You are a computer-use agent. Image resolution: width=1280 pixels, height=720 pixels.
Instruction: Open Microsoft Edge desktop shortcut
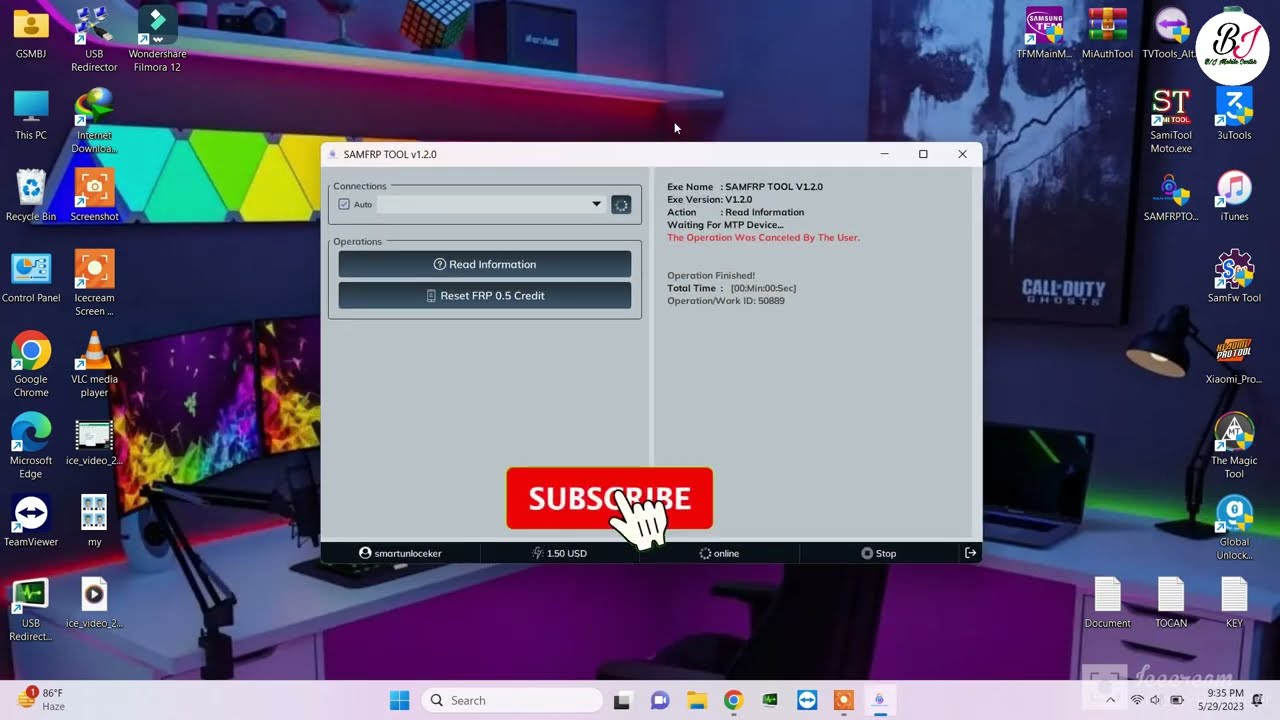(31, 446)
